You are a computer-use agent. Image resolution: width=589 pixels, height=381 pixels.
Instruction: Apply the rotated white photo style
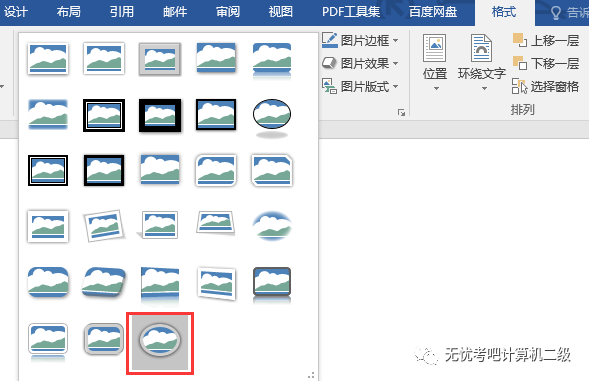coord(104,225)
